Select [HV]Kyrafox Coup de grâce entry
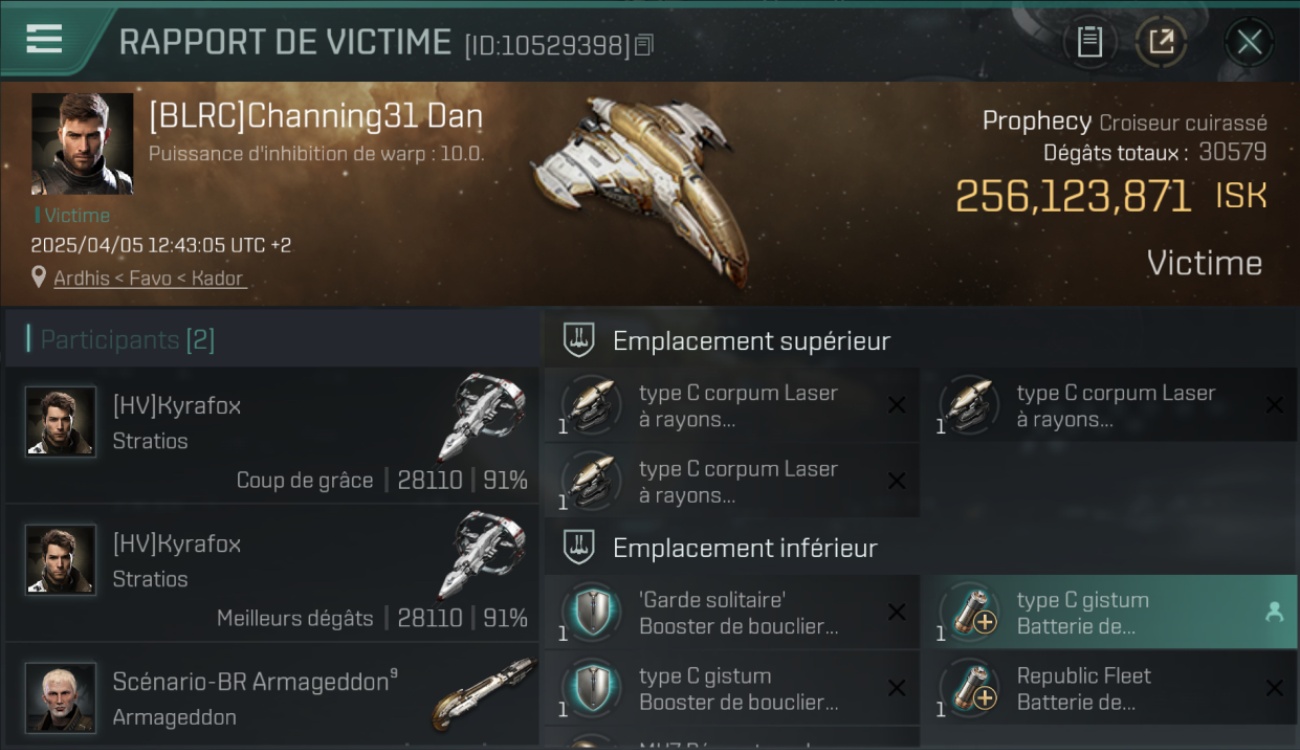Screen dimensions: 1300x750 (272, 435)
